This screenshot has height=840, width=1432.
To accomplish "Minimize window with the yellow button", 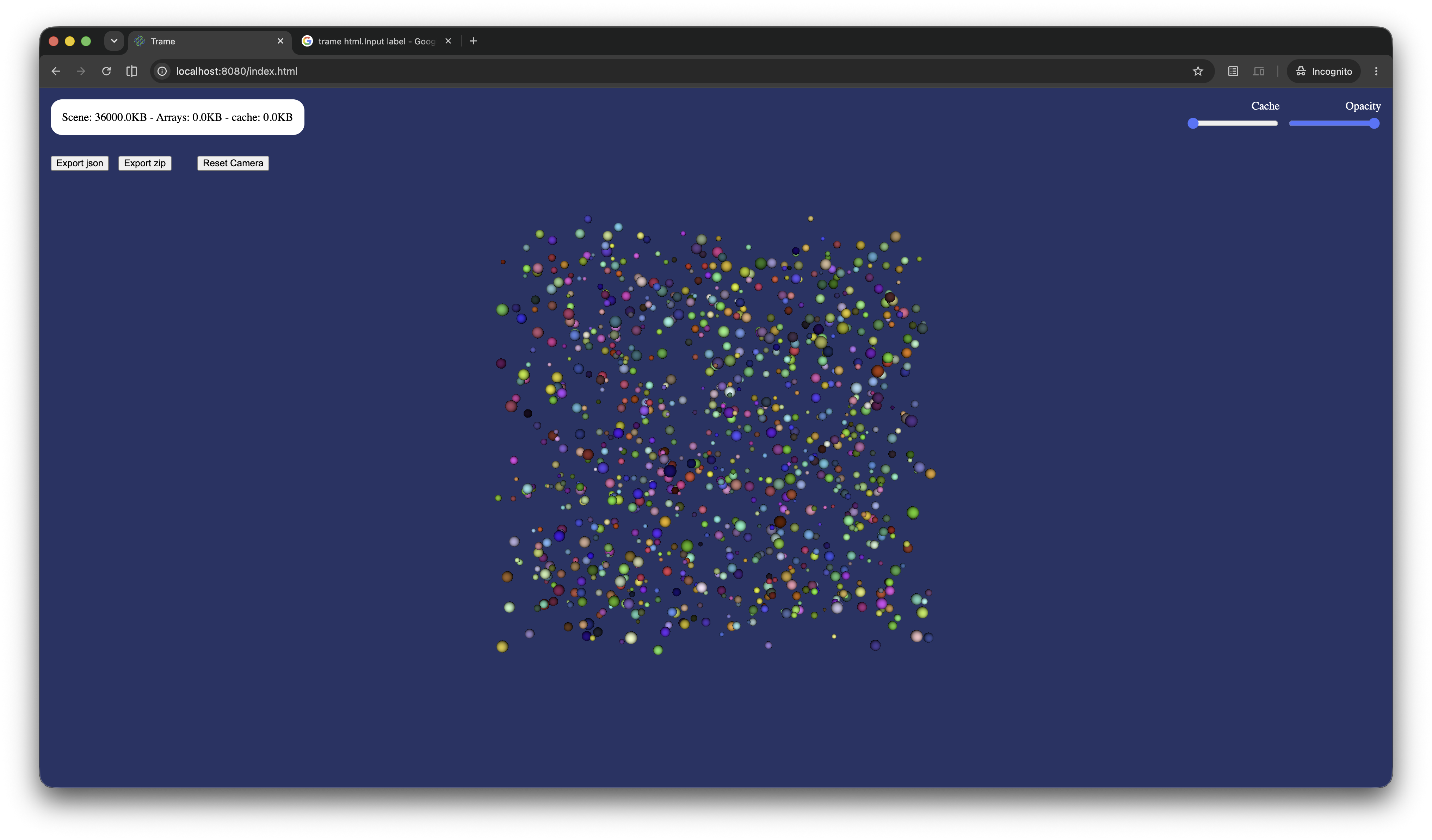I will tap(70, 41).
